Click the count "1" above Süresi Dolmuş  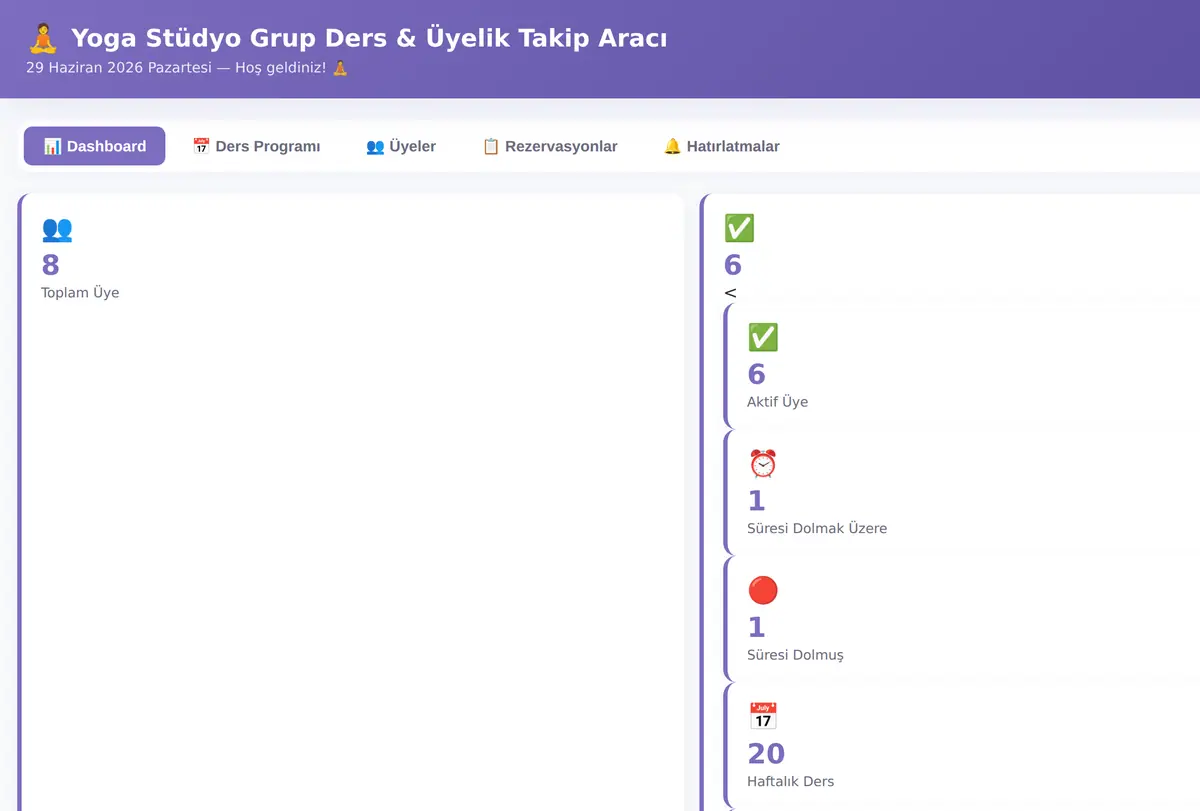pos(756,628)
